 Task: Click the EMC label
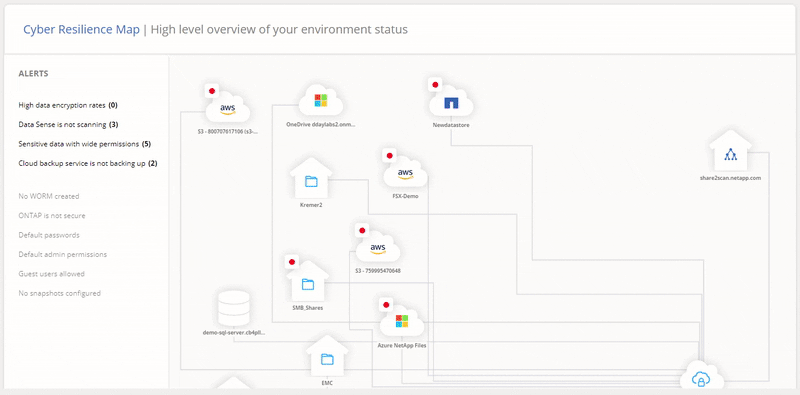327,382
